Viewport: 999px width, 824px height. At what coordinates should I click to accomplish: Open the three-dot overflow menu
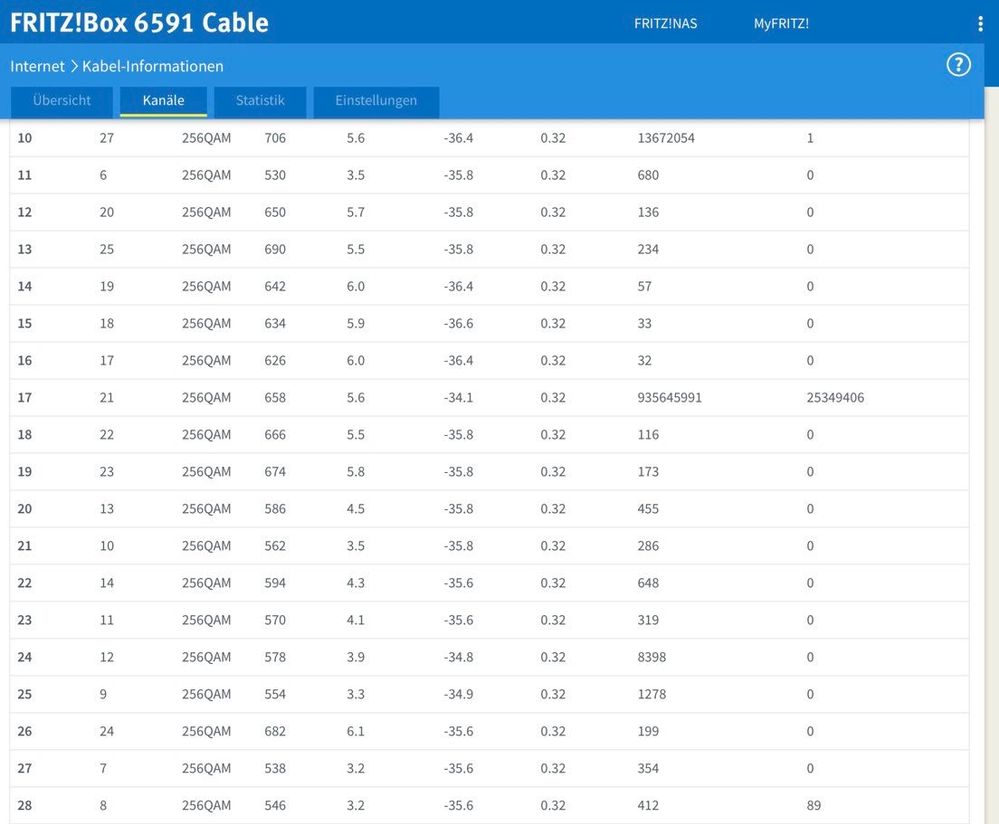pyautogui.click(x=980, y=24)
